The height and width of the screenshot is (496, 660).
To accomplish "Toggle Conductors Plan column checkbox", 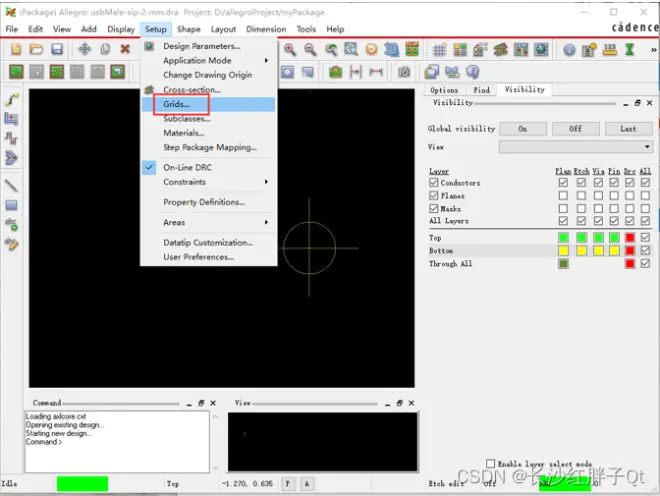I will (x=563, y=182).
